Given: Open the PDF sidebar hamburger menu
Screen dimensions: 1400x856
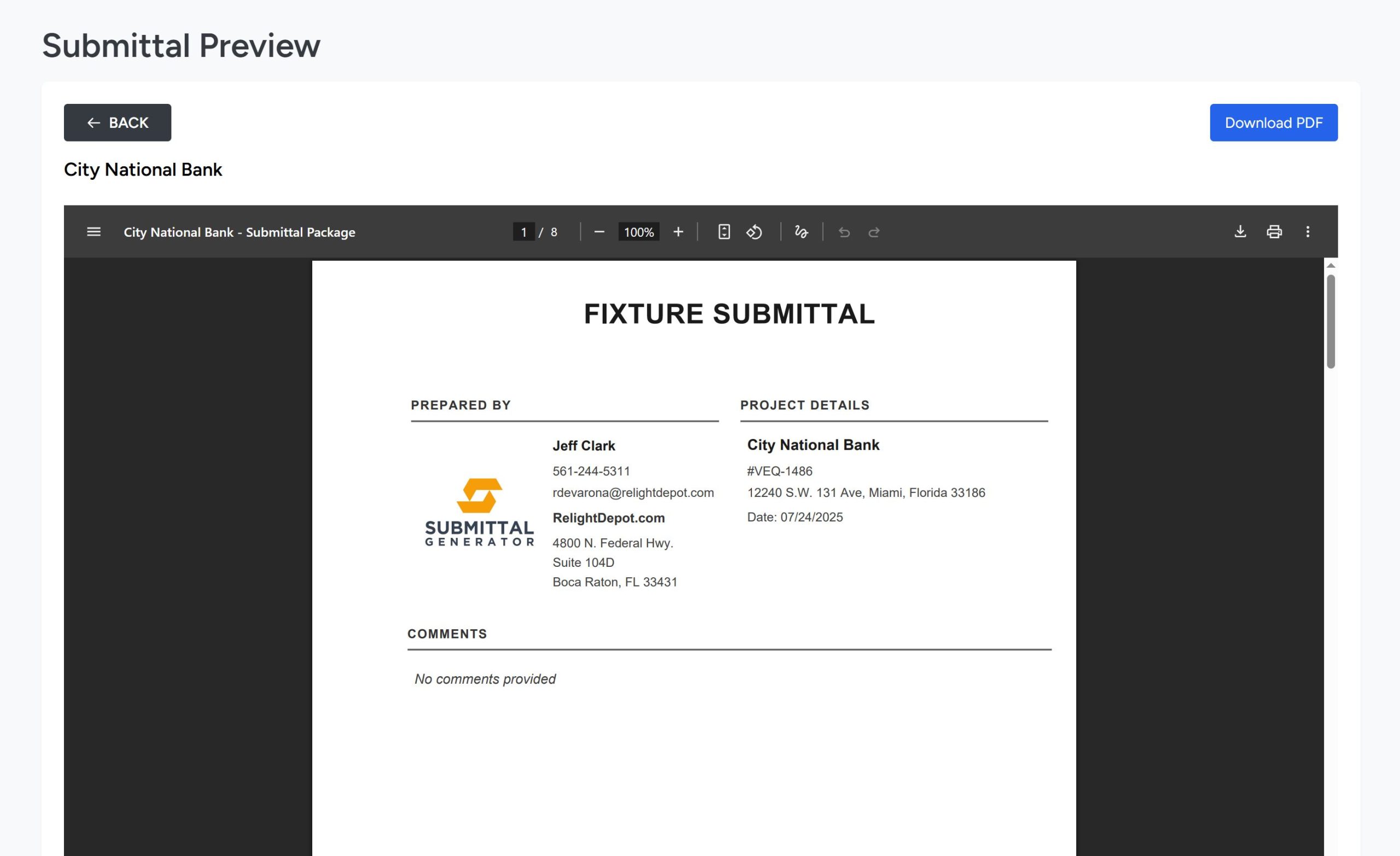Looking at the screenshot, I should pos(94,232).
